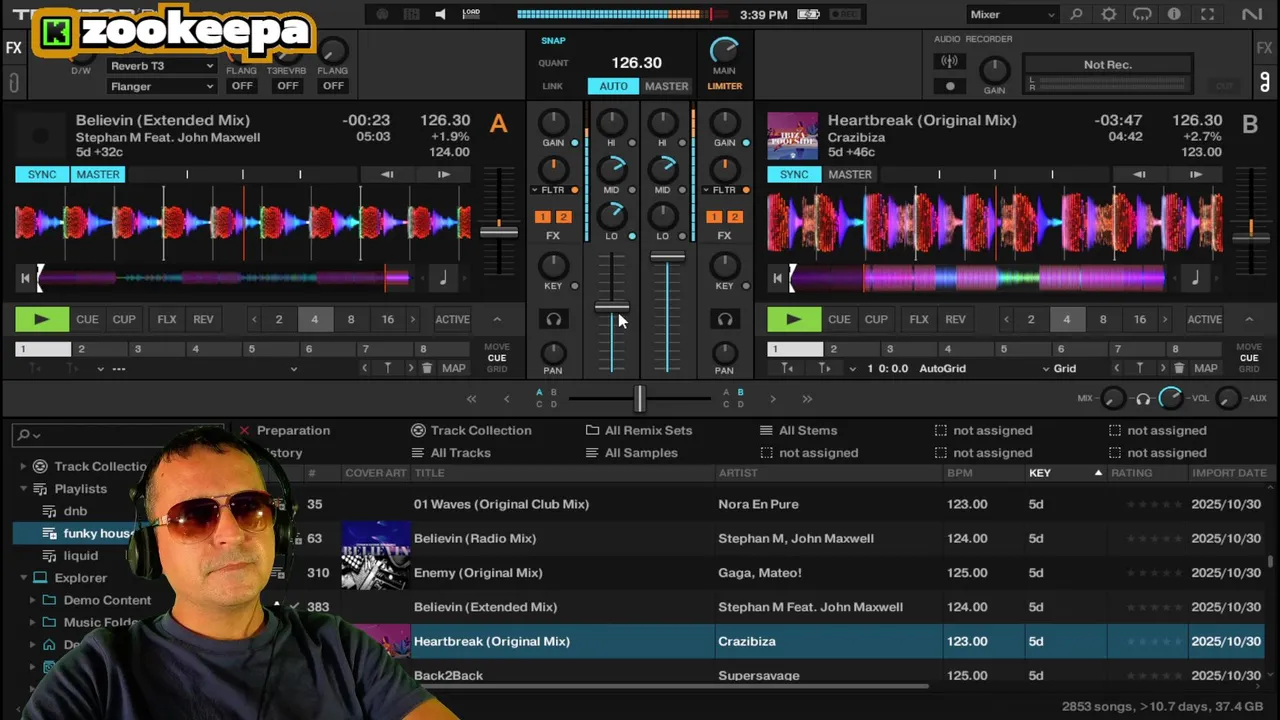Enable FLX flux mode on Deck A
Image resolution: width=1280 pixels, height=720 pixels.
click(167, 319)
